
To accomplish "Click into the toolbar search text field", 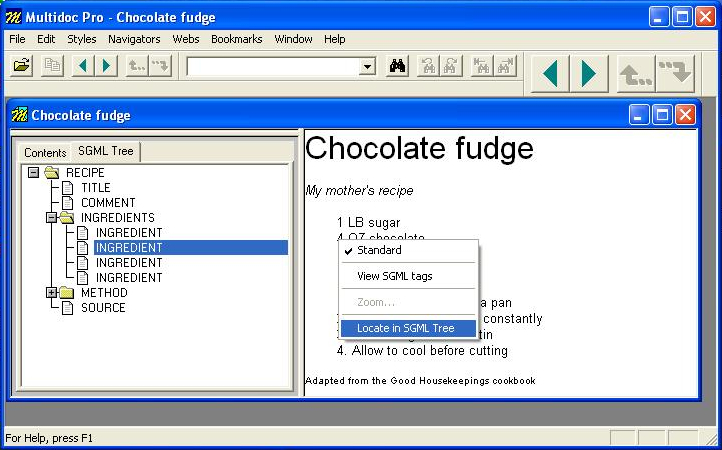I will [273, 67].
